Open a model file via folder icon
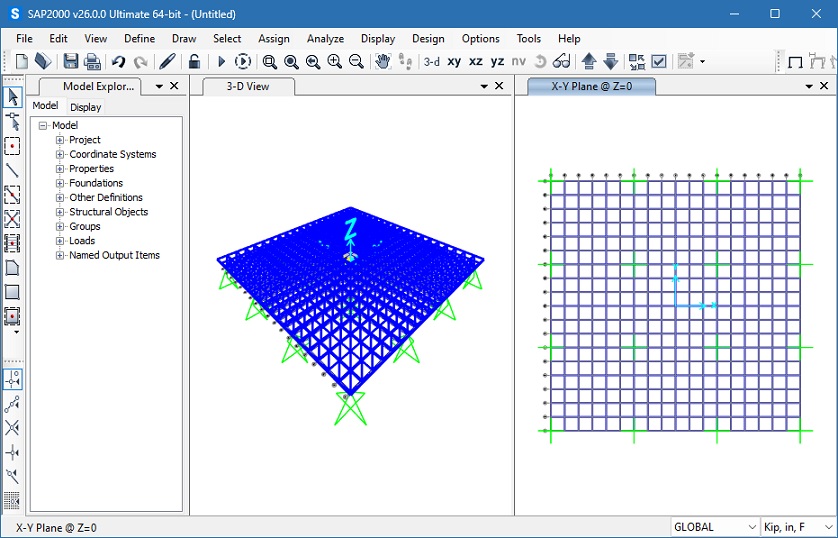838x538 pixels. pyautogui.click(x=43, y=61)
